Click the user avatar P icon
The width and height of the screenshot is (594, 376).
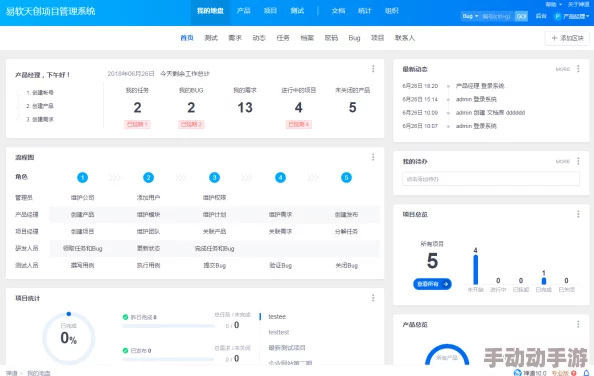557,16
